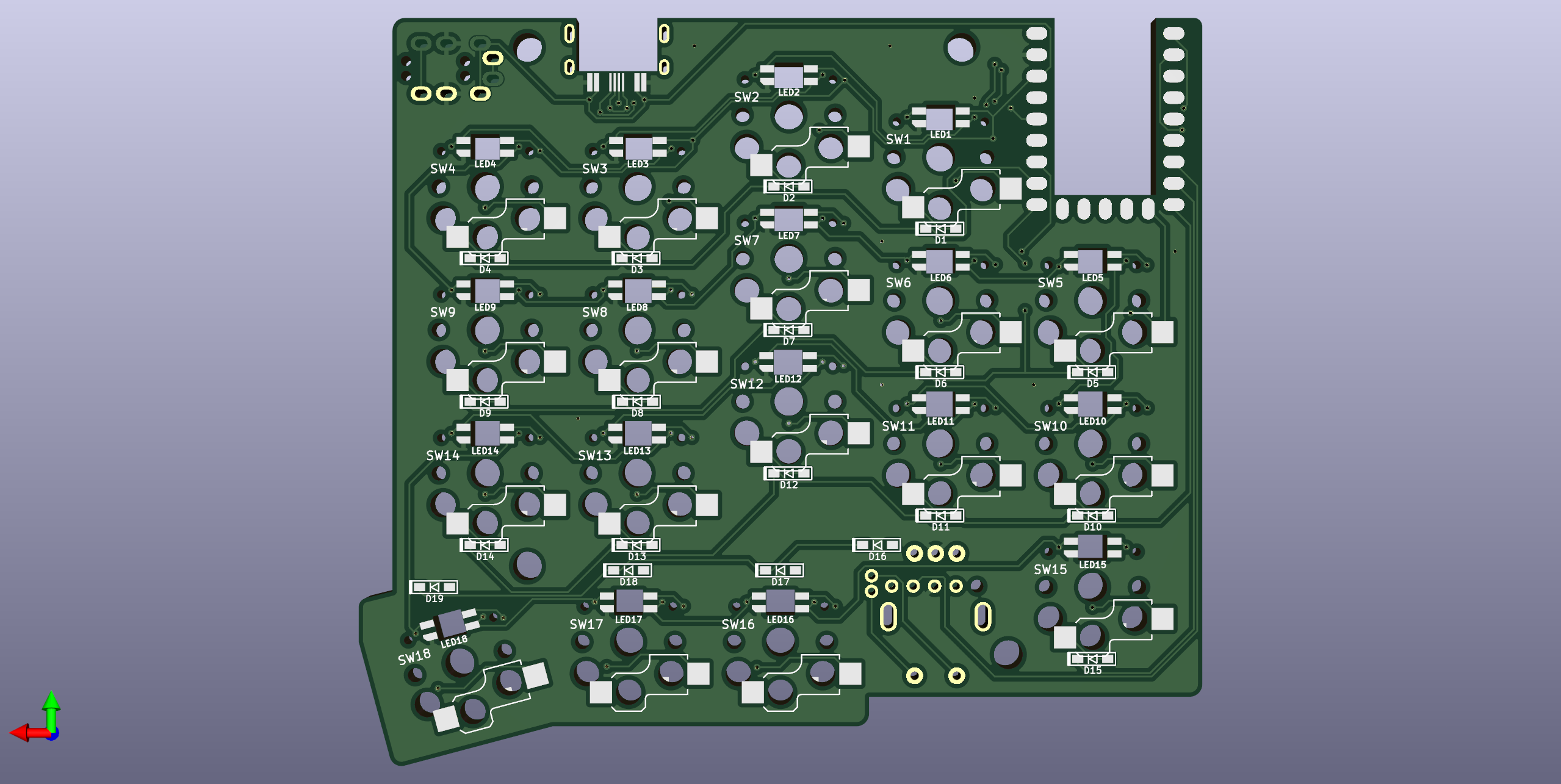Click the SW12 silkscreen text
1561x784 pixels.
[x=746, y=384]
